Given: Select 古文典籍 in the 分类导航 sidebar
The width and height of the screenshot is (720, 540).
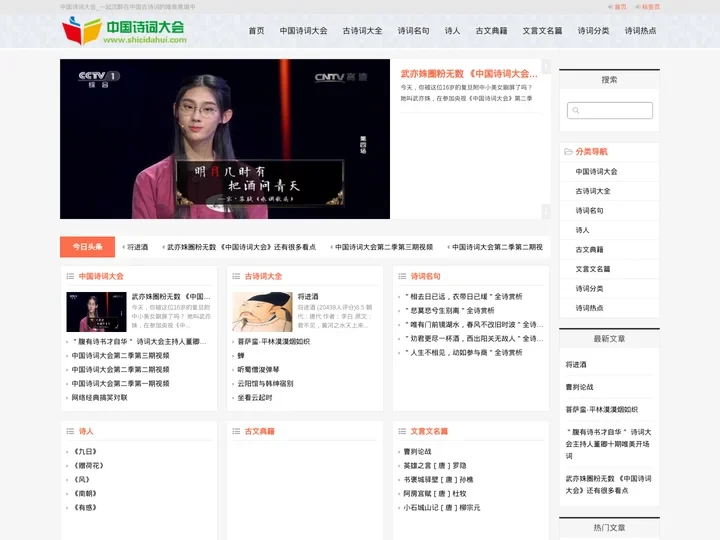Looking at the screenshot, I should (x=589, y=249).
